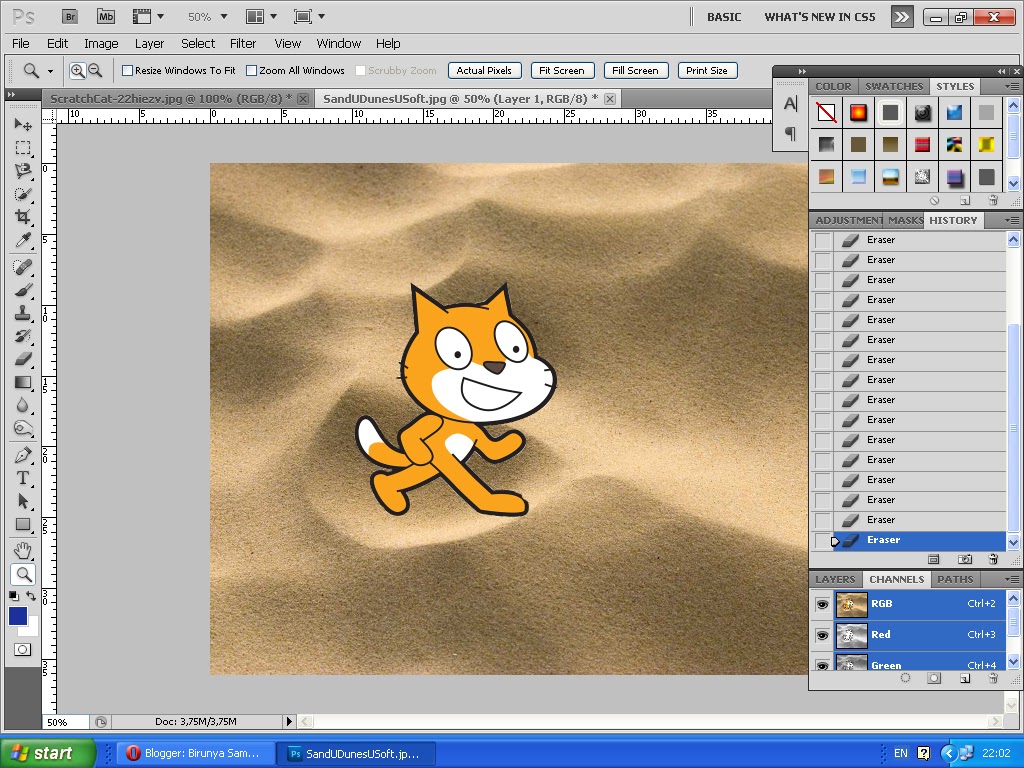This screenshot has width=1024, height=768.
Task: Select the History Brush tool
Action: coord(23,336)
